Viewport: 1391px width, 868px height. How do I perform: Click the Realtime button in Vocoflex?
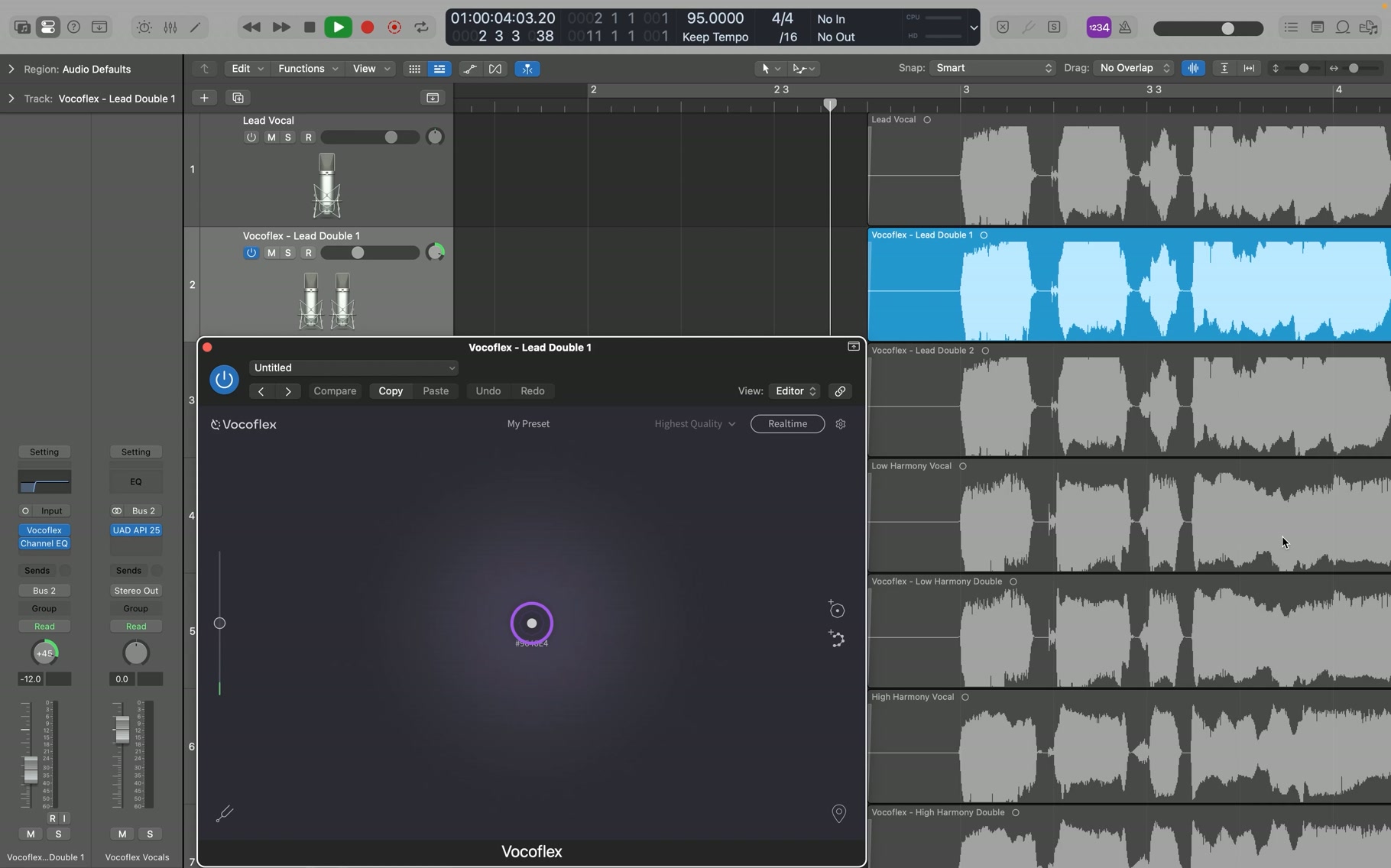[x=787, y=424]
